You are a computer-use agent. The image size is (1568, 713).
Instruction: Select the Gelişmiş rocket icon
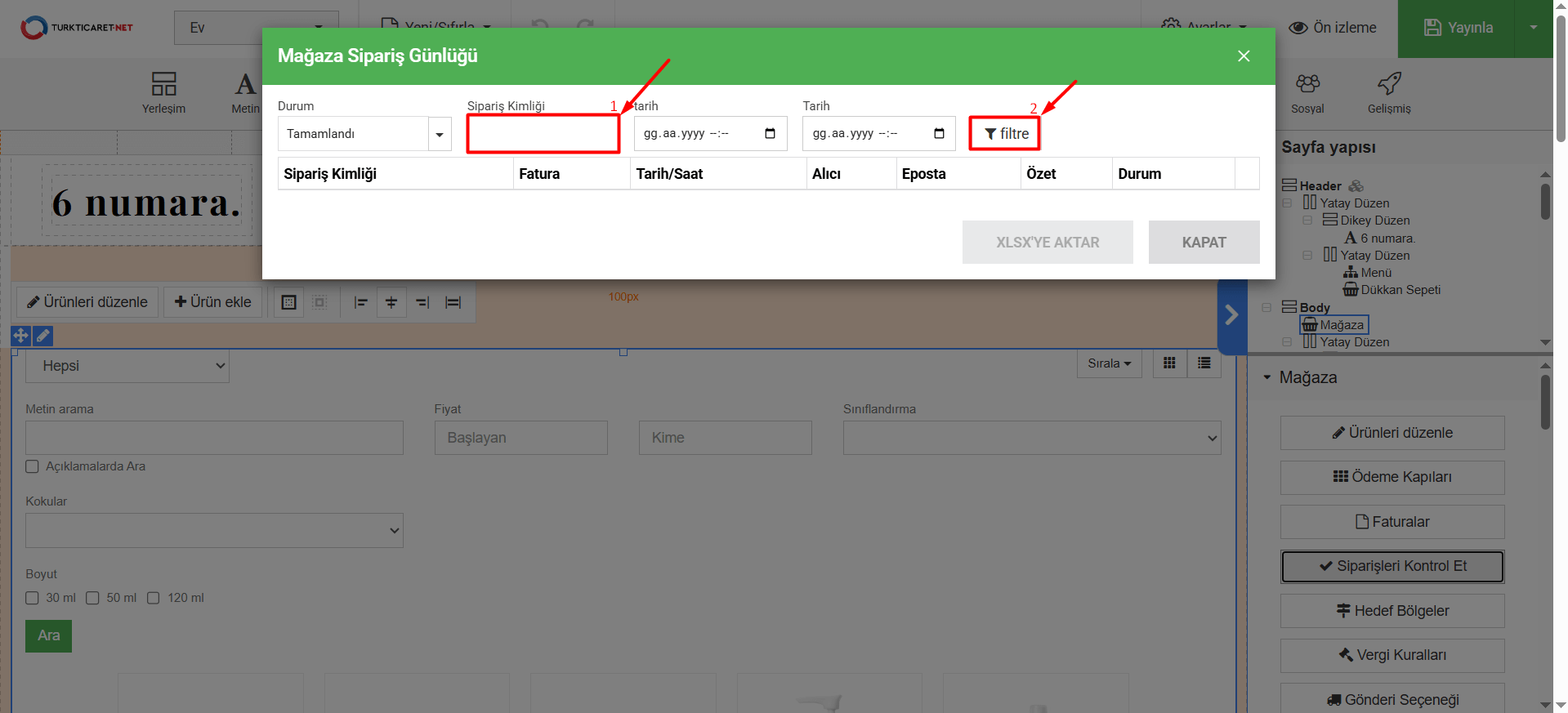point(1388,91)
